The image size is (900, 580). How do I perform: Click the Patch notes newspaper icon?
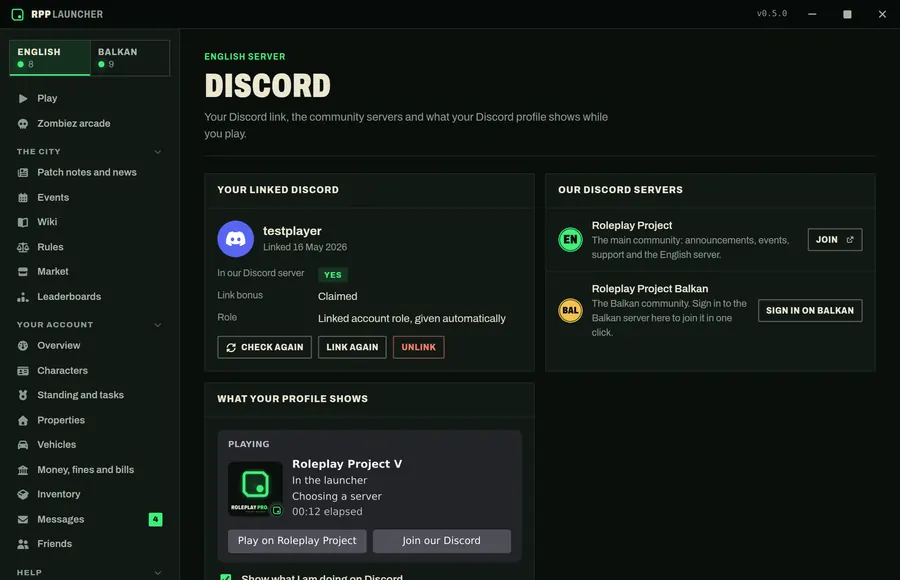pos(23,173)
